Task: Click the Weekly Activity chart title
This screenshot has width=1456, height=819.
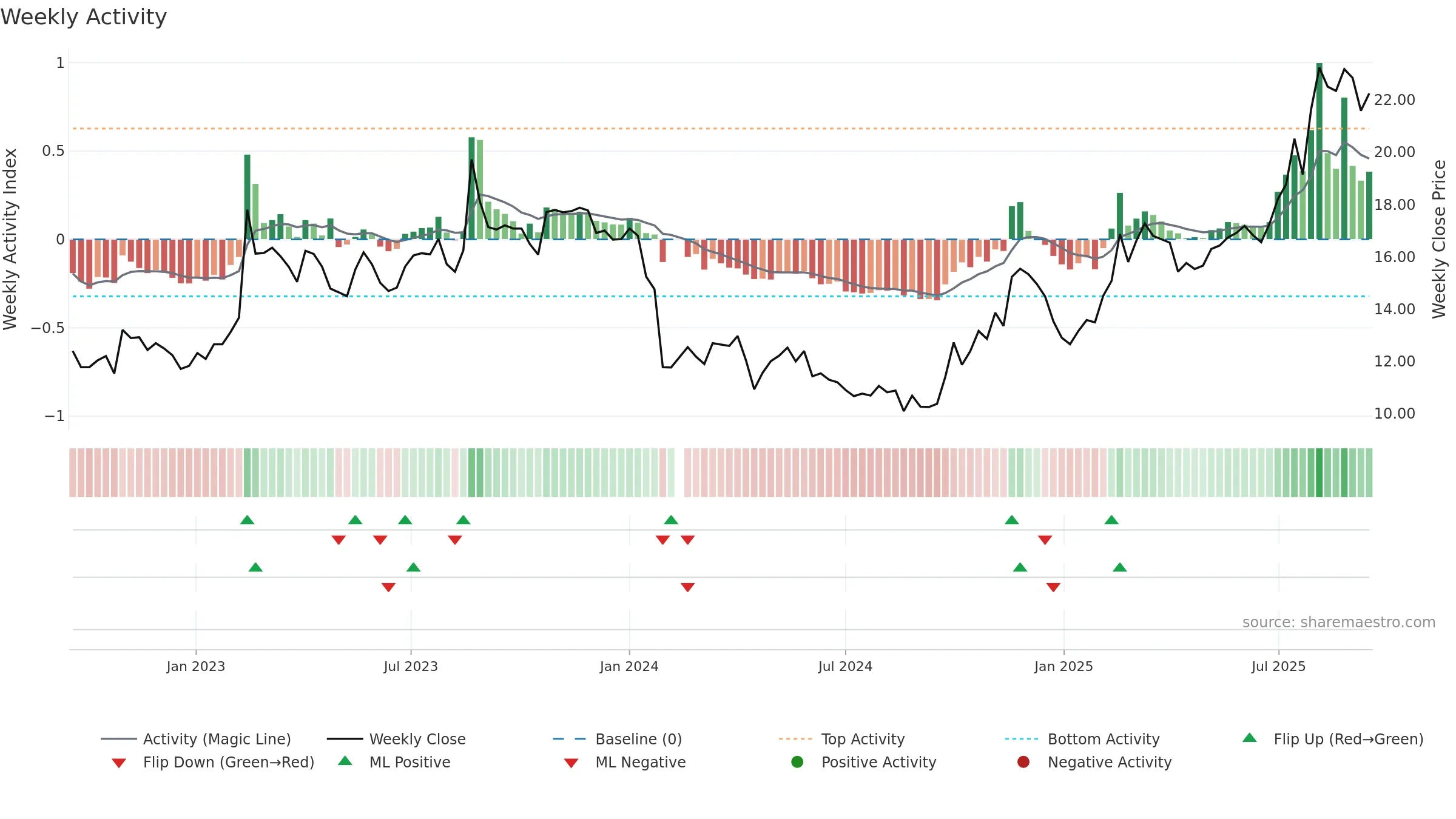Action: (84, 17)
